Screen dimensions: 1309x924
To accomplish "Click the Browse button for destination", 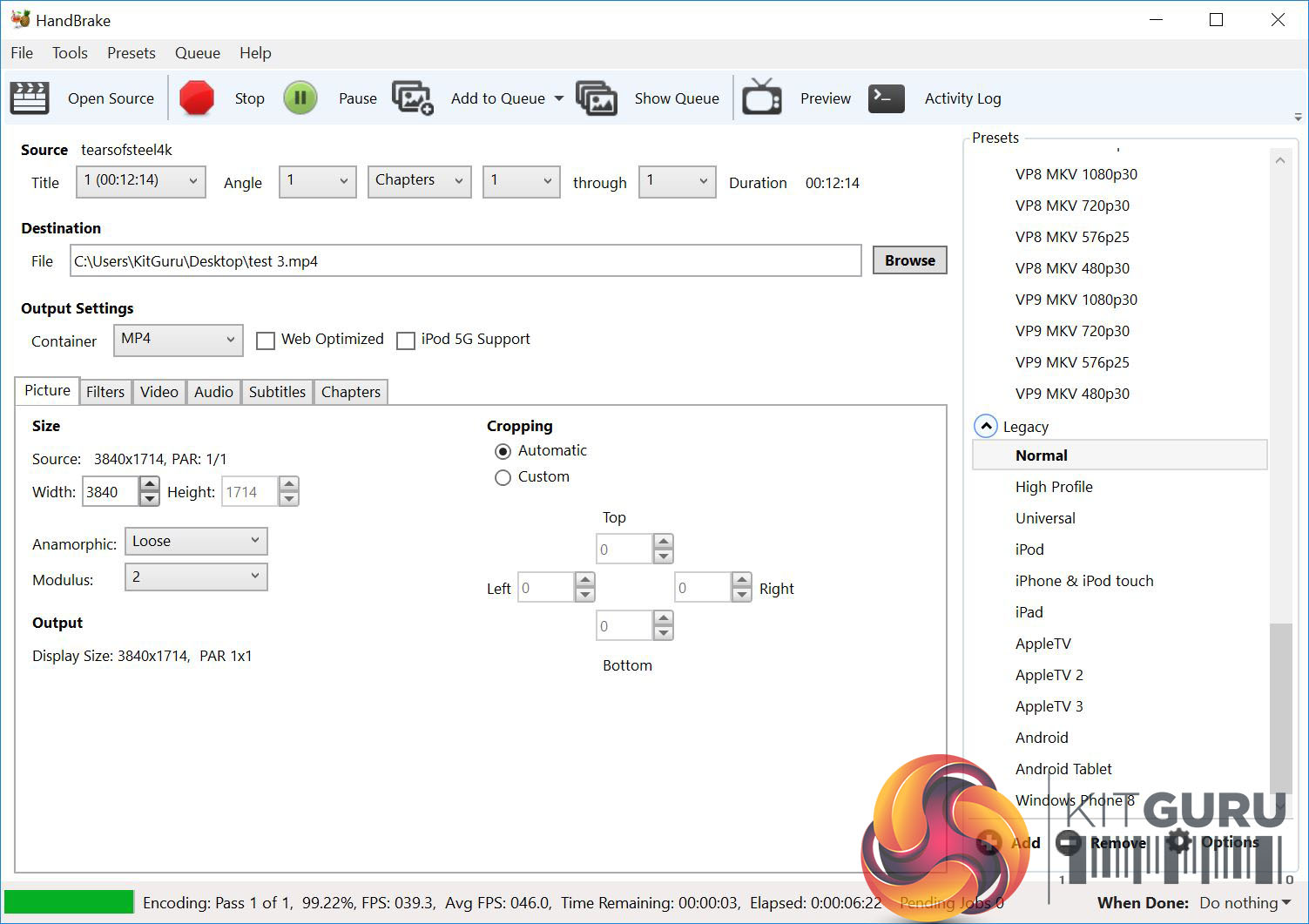I will coord(910,260).
